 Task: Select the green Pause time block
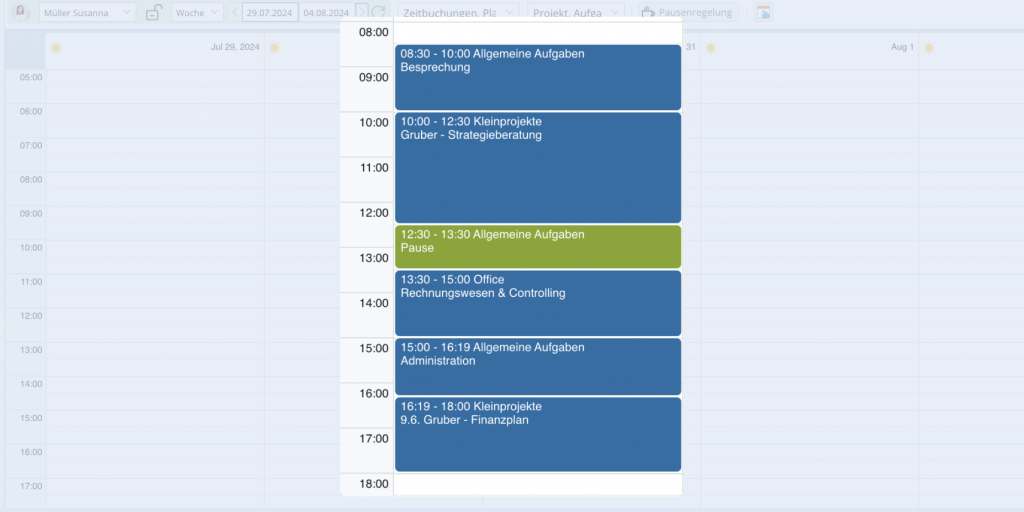tap(537, 247)
